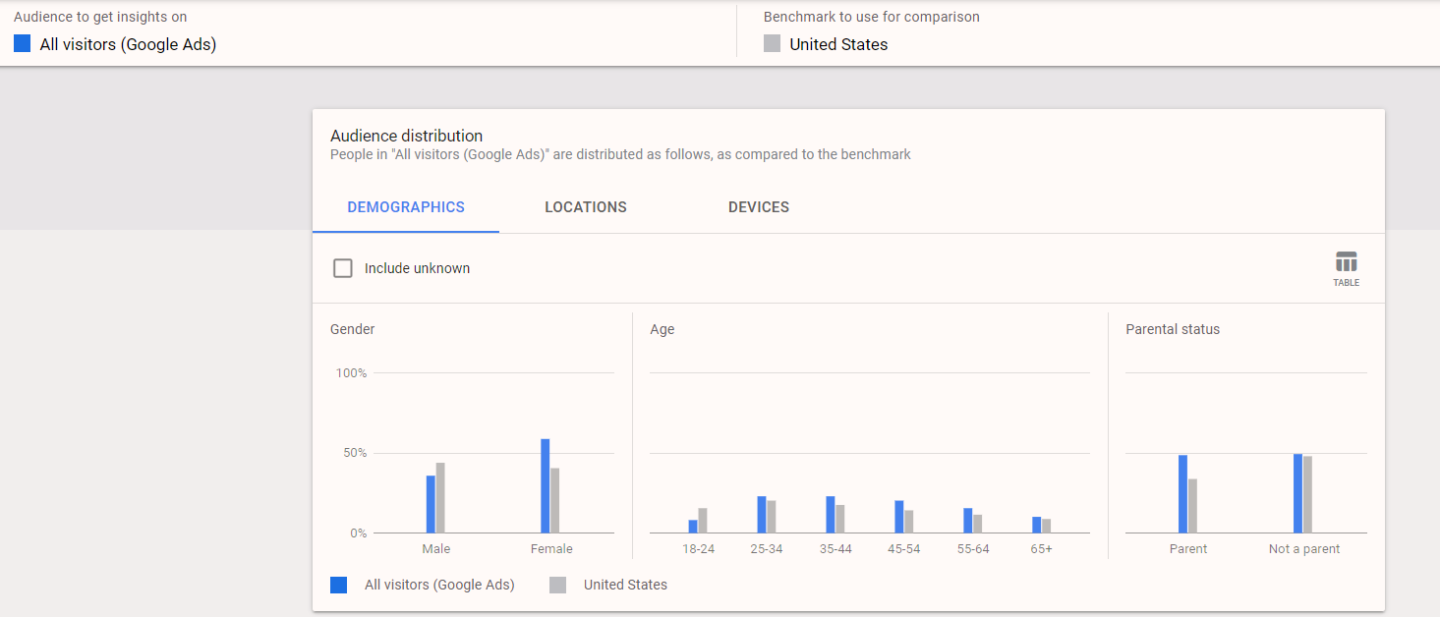Switch to the Locations tab
Screen dimensions: 1440x617
(585, 207)
